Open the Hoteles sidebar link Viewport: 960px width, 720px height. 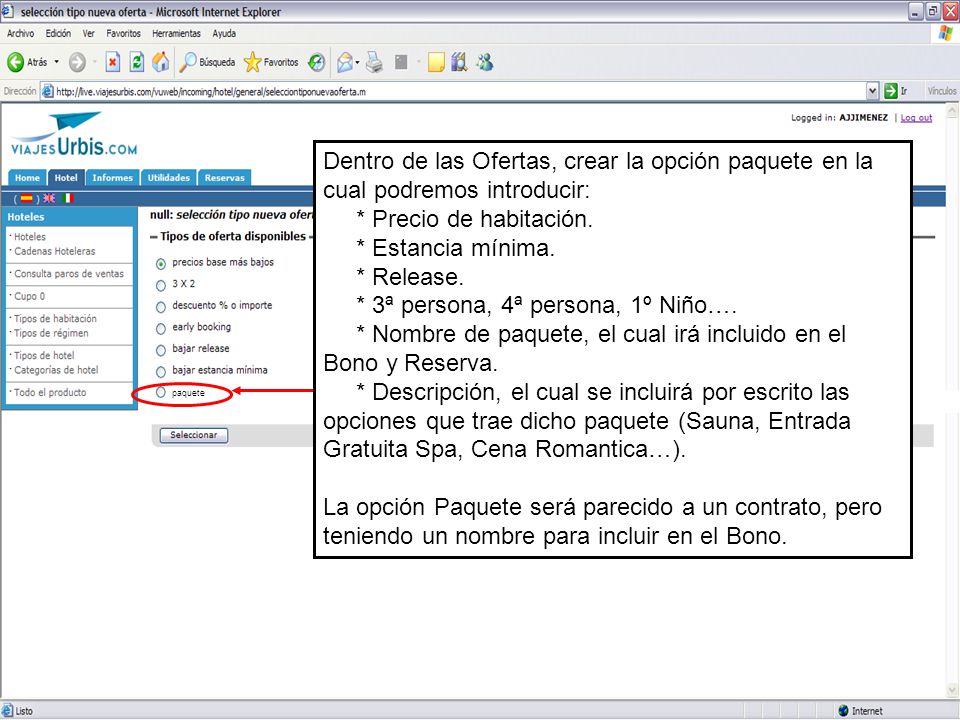click(x=30, y=237)
